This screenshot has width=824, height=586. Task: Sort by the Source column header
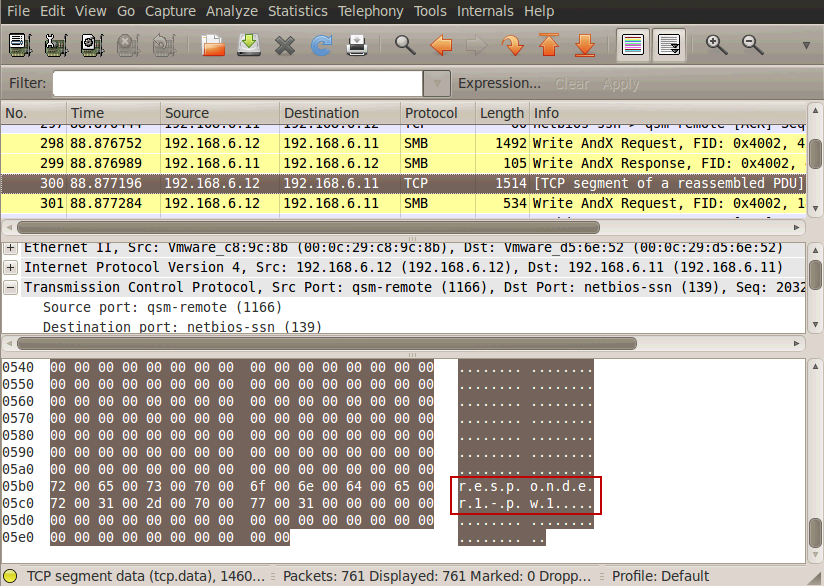(220, 113)
